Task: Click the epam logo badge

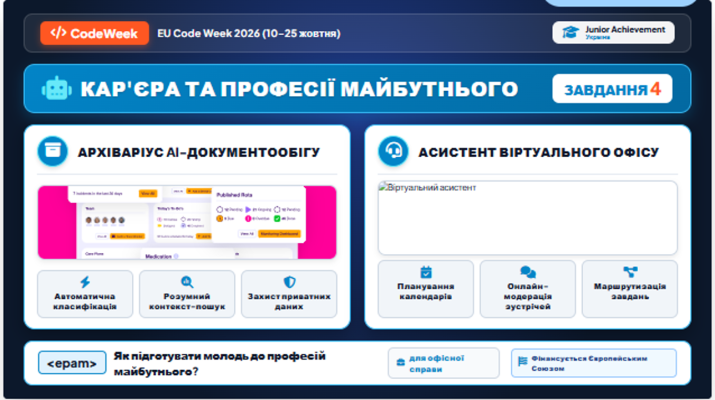Action: click(x=72, y=363)
